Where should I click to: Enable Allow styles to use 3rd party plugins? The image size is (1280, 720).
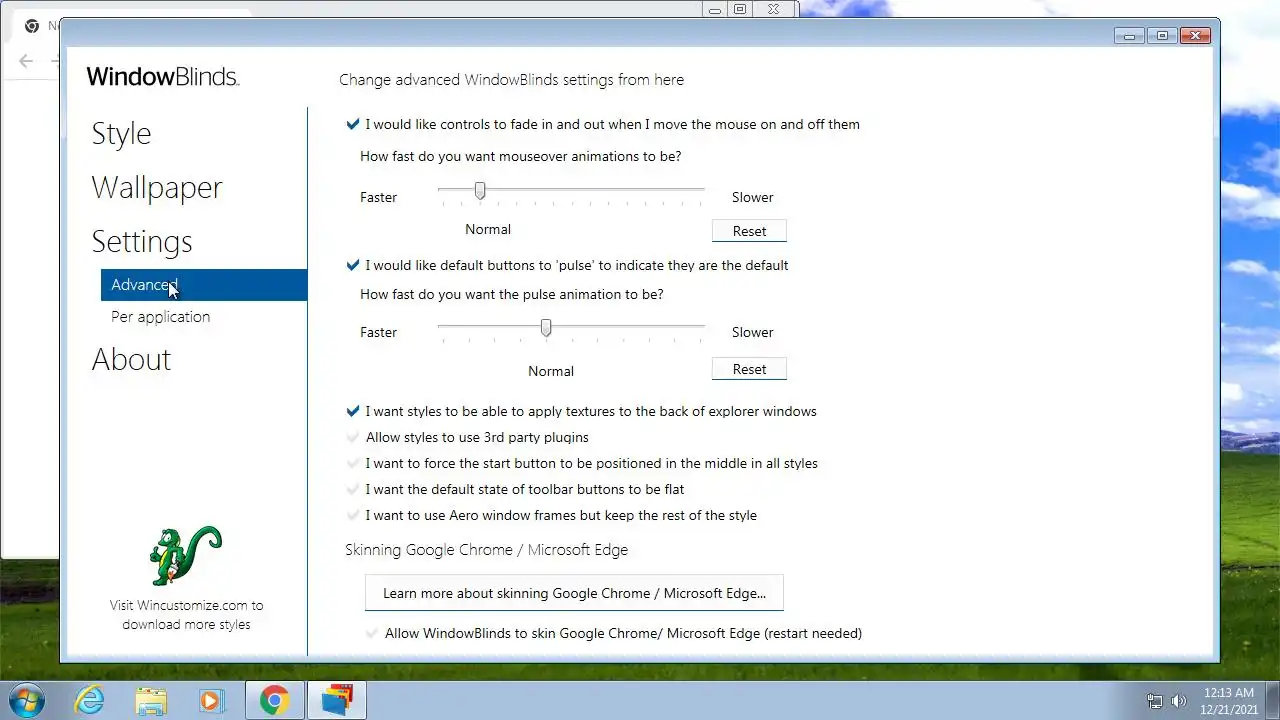click(352, 437)
